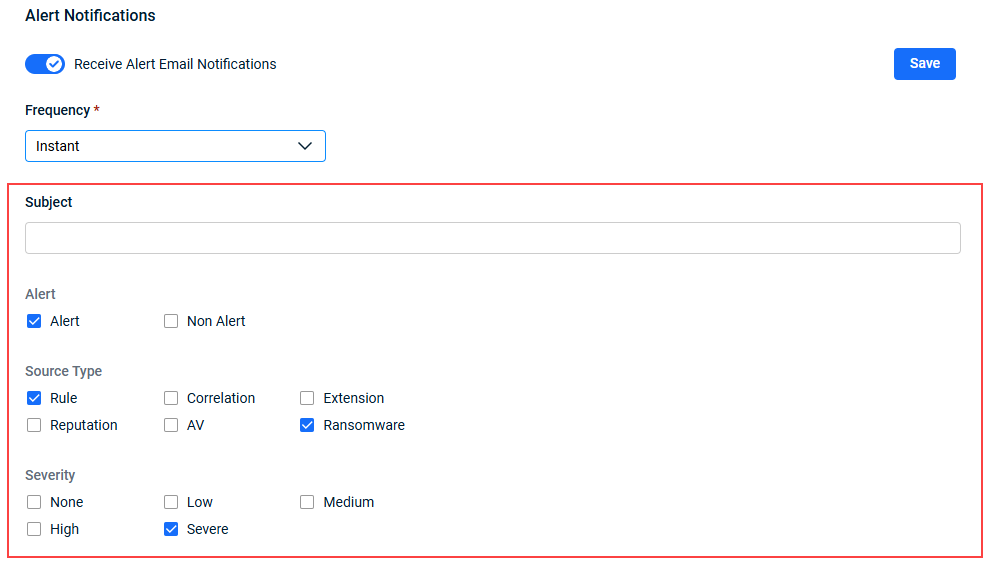
Task: Check the None severity option
Action: [34, 502]
